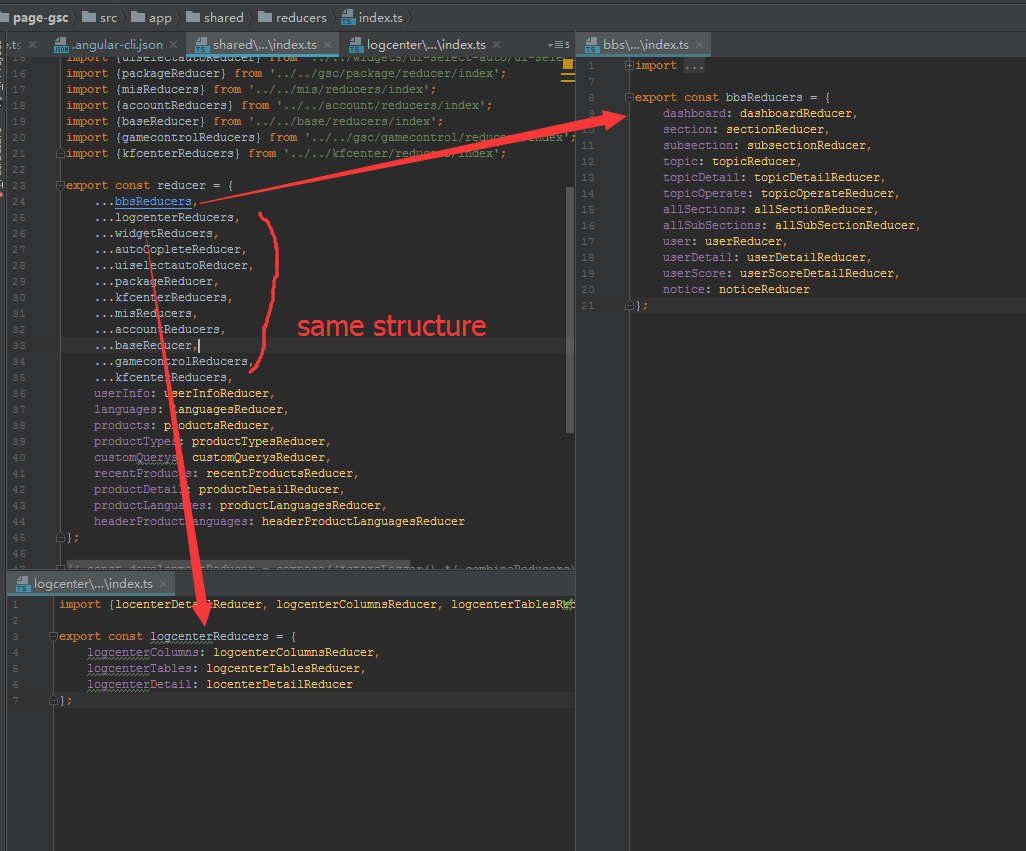The width and height of the screenshot is (1026, 851).
Task: Collapse the reducer export block at line 23
Action: pyautogui.click(x=60, y=185)
